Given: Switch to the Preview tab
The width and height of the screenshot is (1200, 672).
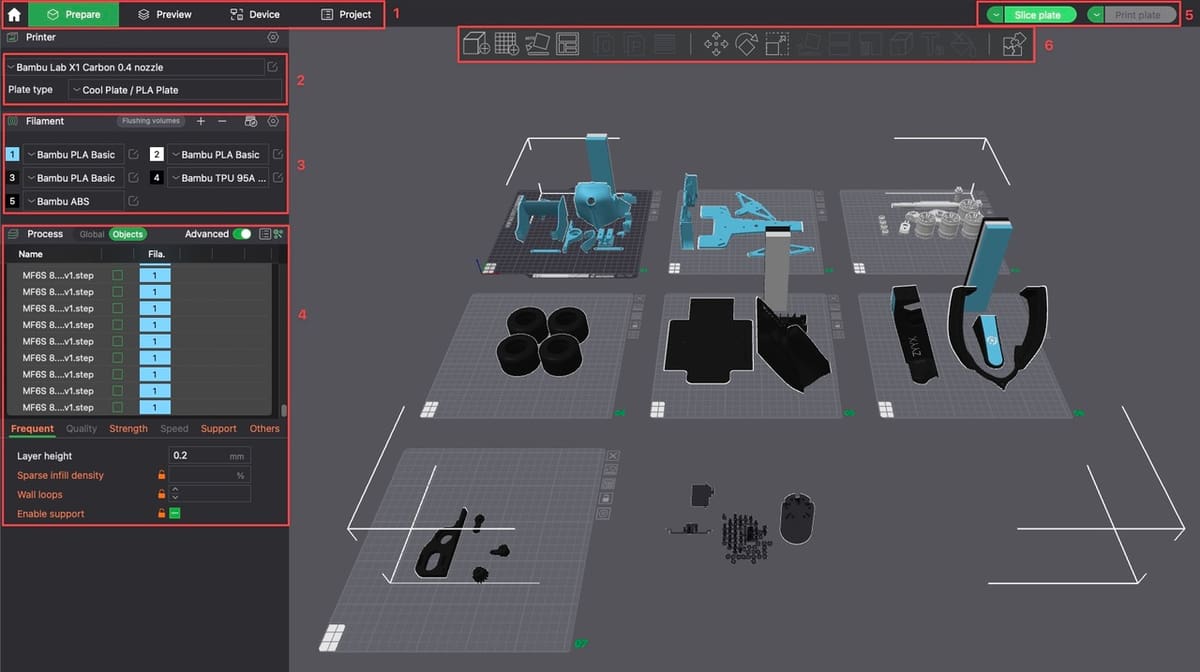Looking at the screenshot, I should pyautogui.click(x=165, y=14).
